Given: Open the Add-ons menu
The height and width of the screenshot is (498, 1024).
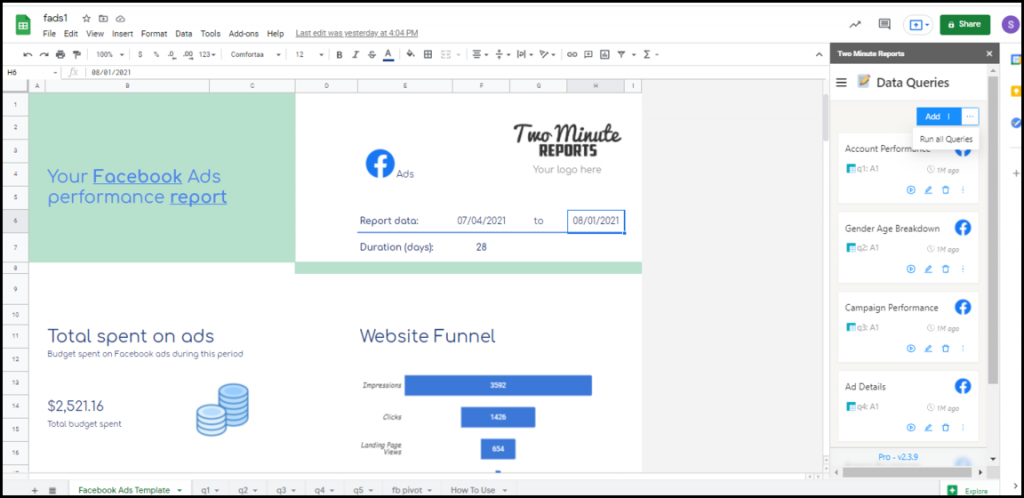Looking at the screenshot, I should pos(244,33).
